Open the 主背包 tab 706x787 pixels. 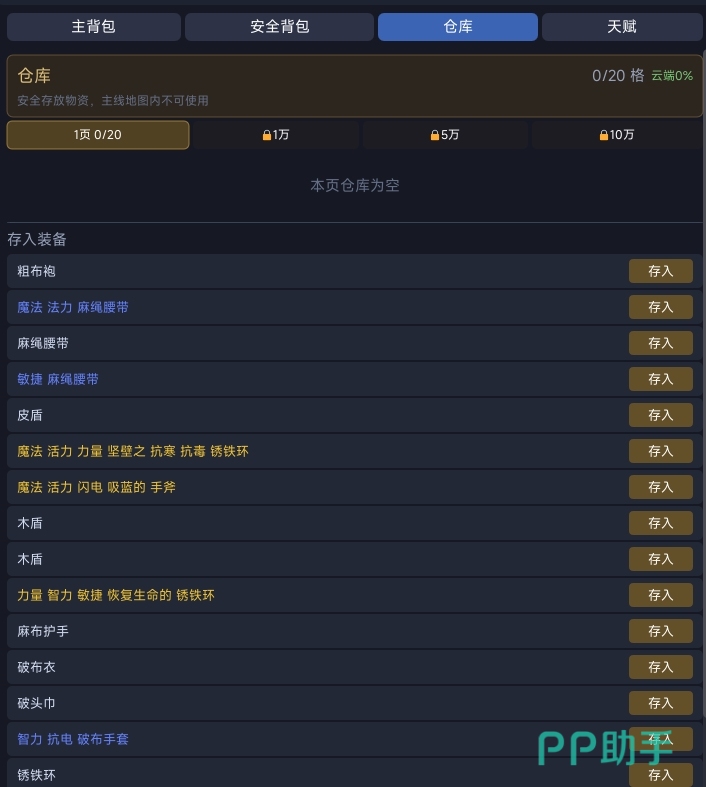pos(93,27)
